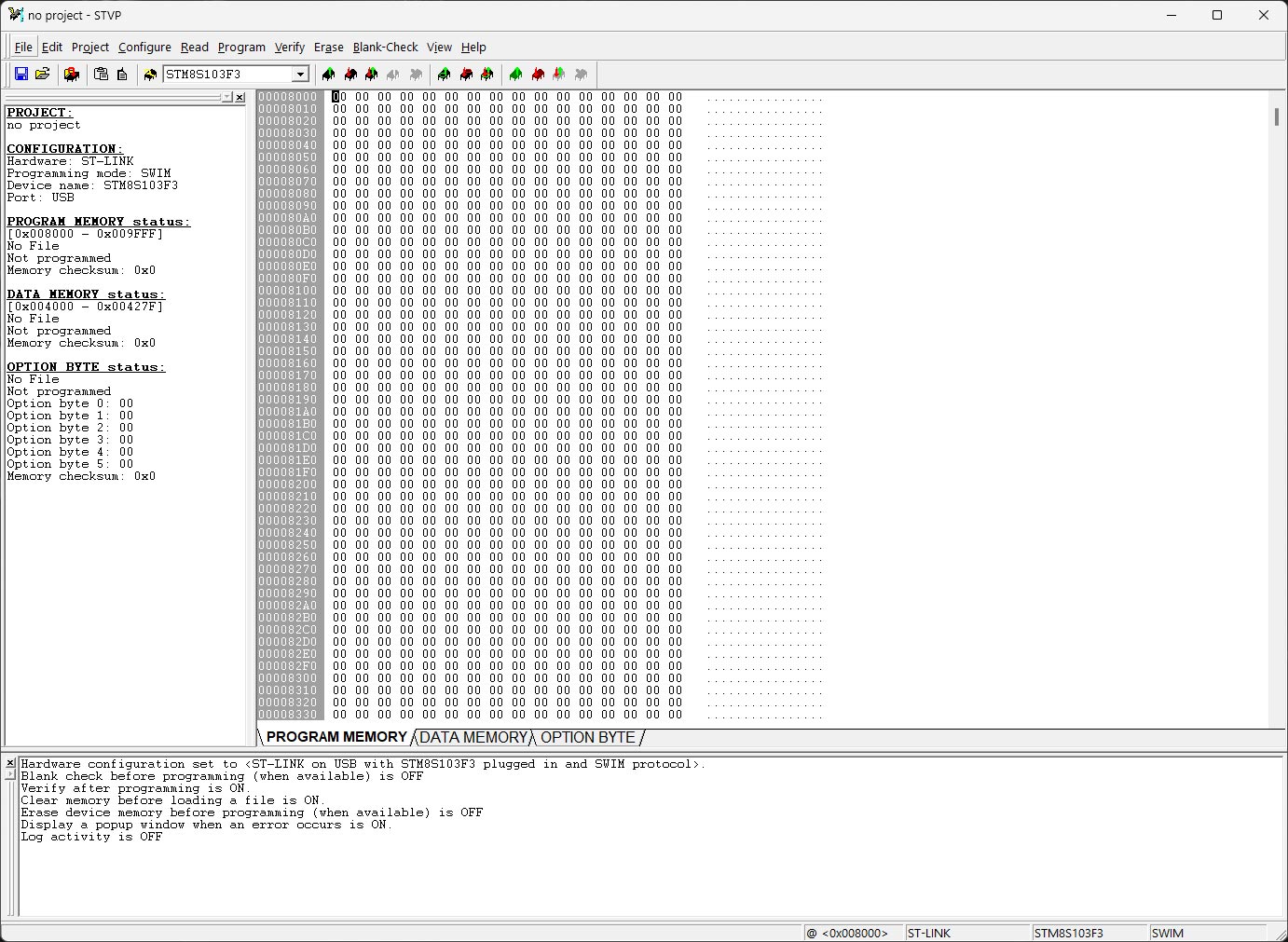This screenshot has width=1288, height=942.
Task: Click Verify active sectors toolbar icon
Action: pyautogui.click(x=487, y=75)
